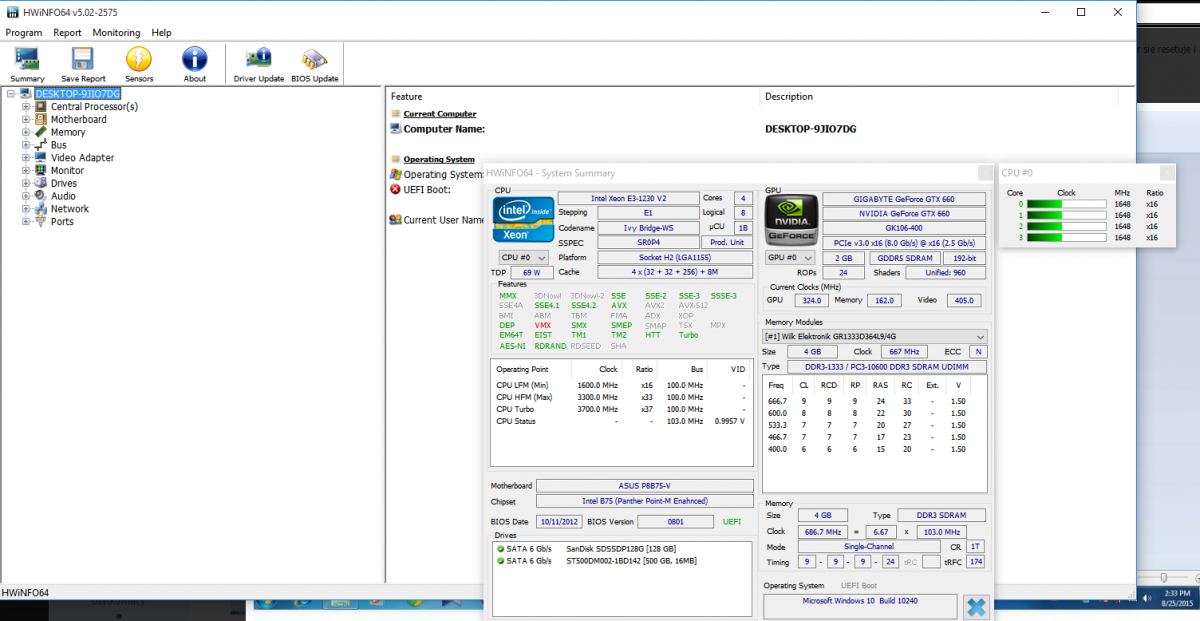Expand the Motherboard tree node
This screenshot has height=621, width=1200.
coord(26,119)
